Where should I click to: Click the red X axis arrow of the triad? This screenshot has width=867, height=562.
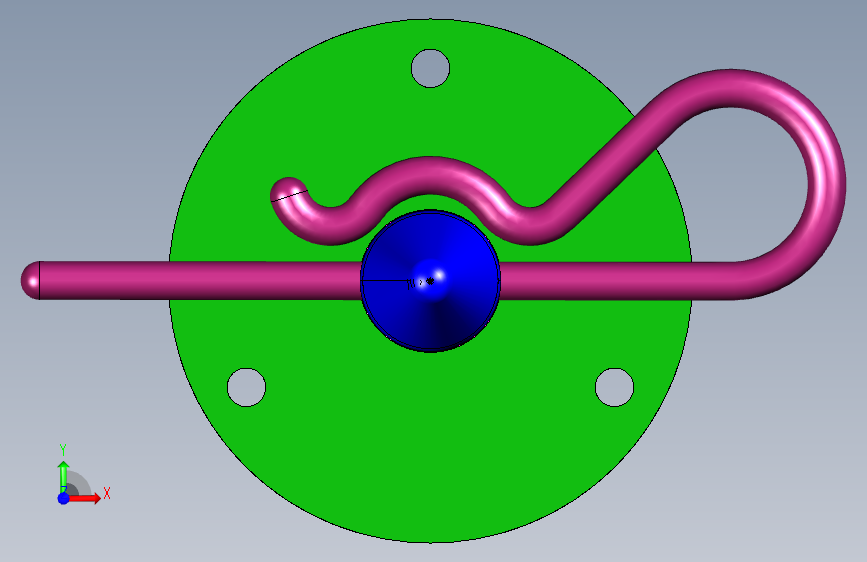click(84, 498)
